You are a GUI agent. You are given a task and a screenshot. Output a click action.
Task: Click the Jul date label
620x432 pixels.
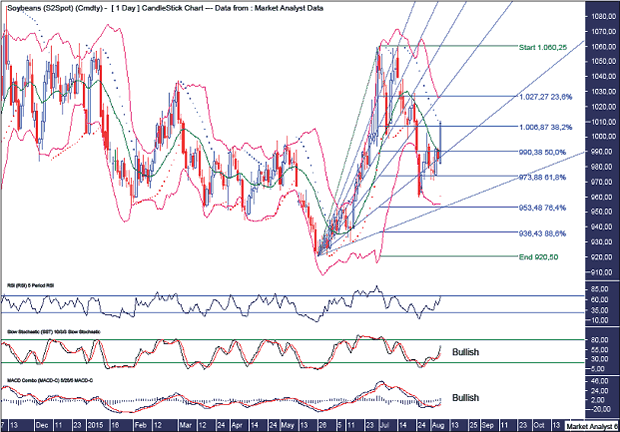click(x=384, y=426)
